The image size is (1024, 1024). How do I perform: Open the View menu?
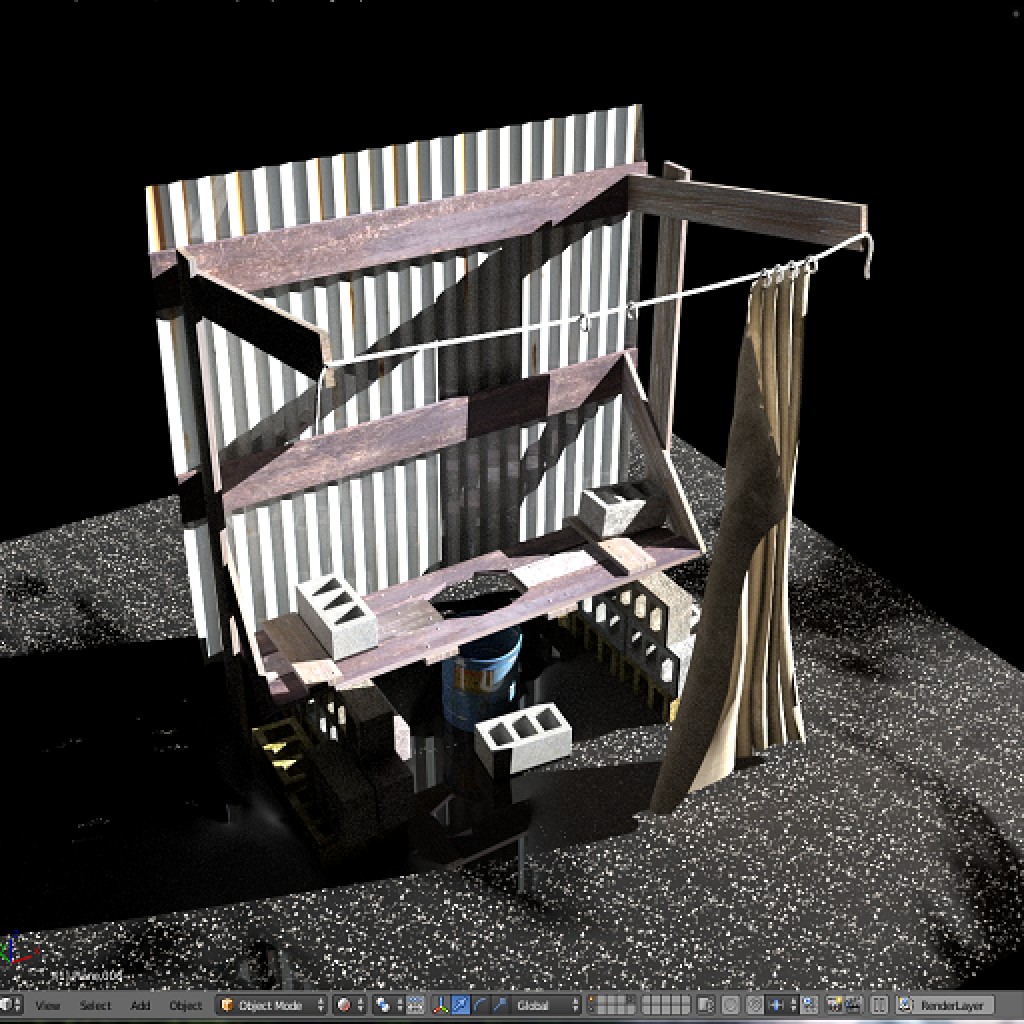45,1006
